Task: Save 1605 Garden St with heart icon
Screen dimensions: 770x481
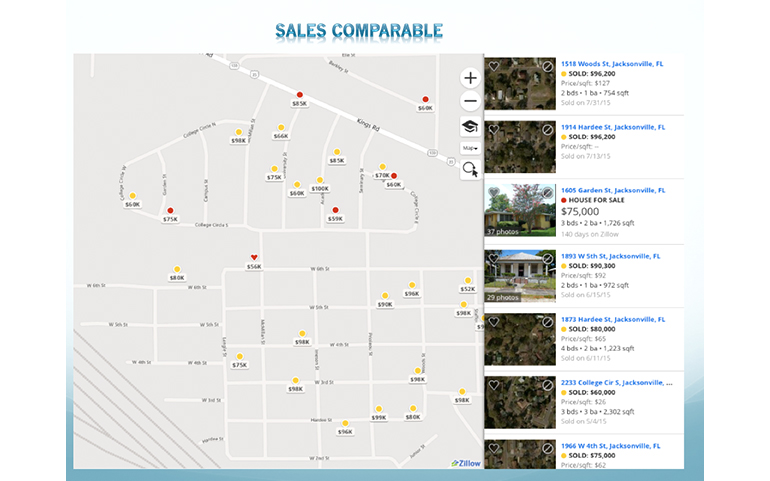Action: tap(493, 194)
